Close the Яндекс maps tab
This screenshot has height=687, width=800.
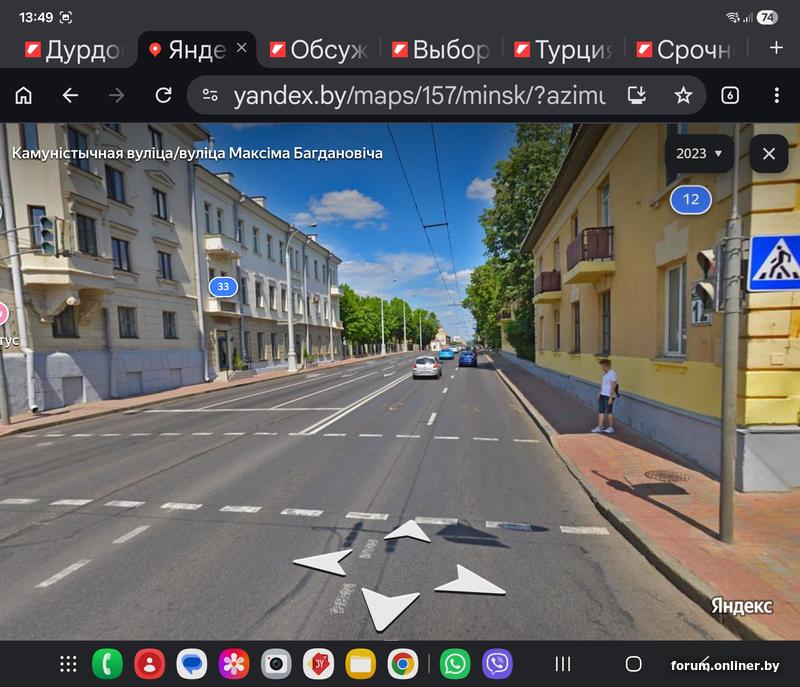242,48
